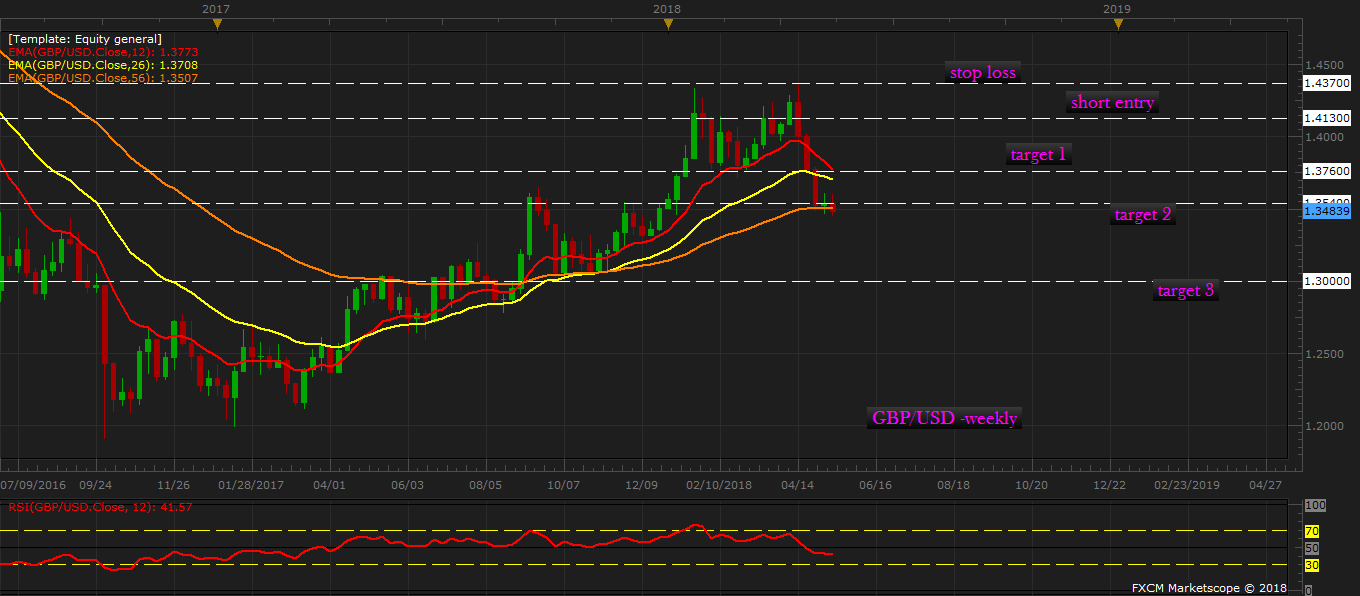Select the 'Template: Equity general' label
Viewport: 1360px width, 596px height.
click(85, 38)
